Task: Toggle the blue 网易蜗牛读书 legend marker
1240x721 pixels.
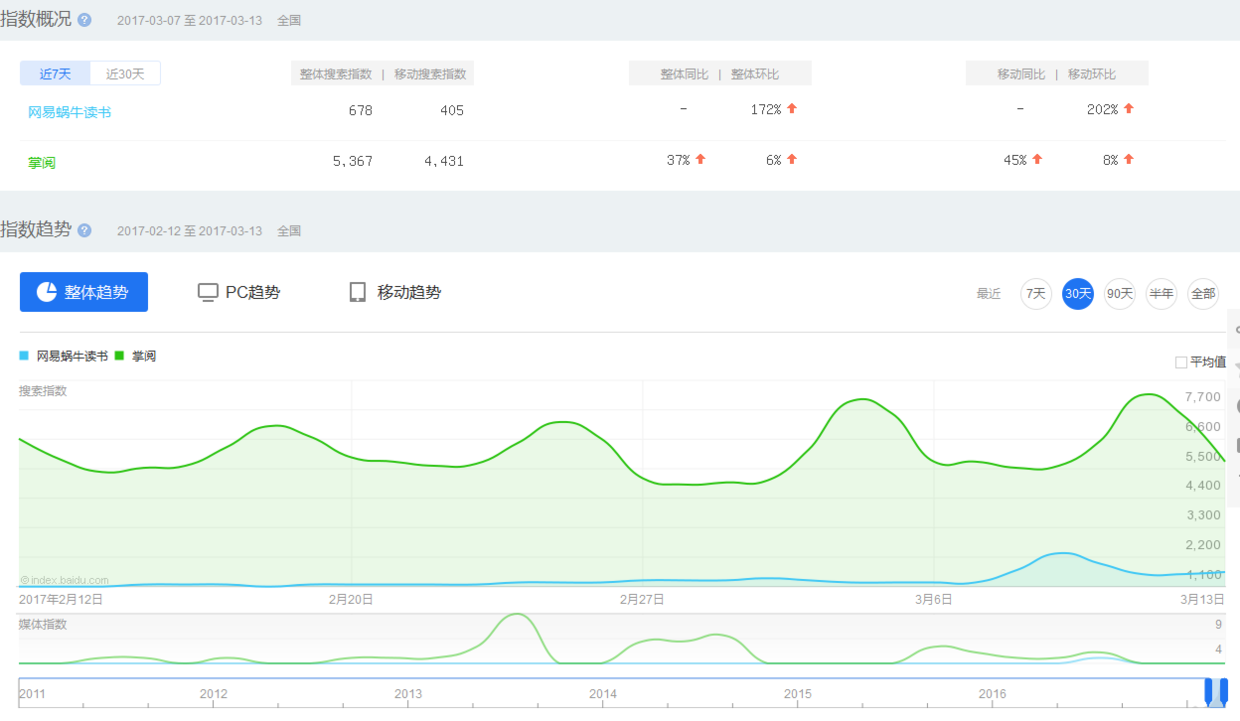Action: point(24,356)
